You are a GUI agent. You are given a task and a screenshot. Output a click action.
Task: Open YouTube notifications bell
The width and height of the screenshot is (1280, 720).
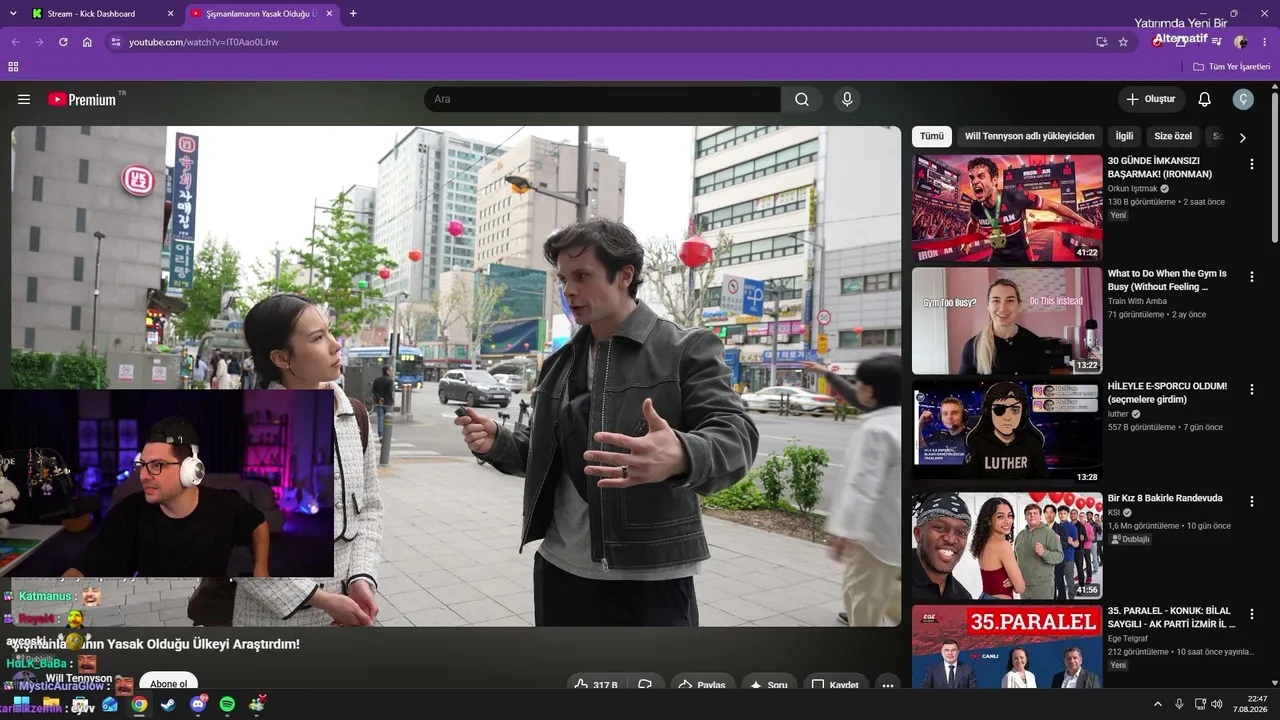(x=1205, y=99)
